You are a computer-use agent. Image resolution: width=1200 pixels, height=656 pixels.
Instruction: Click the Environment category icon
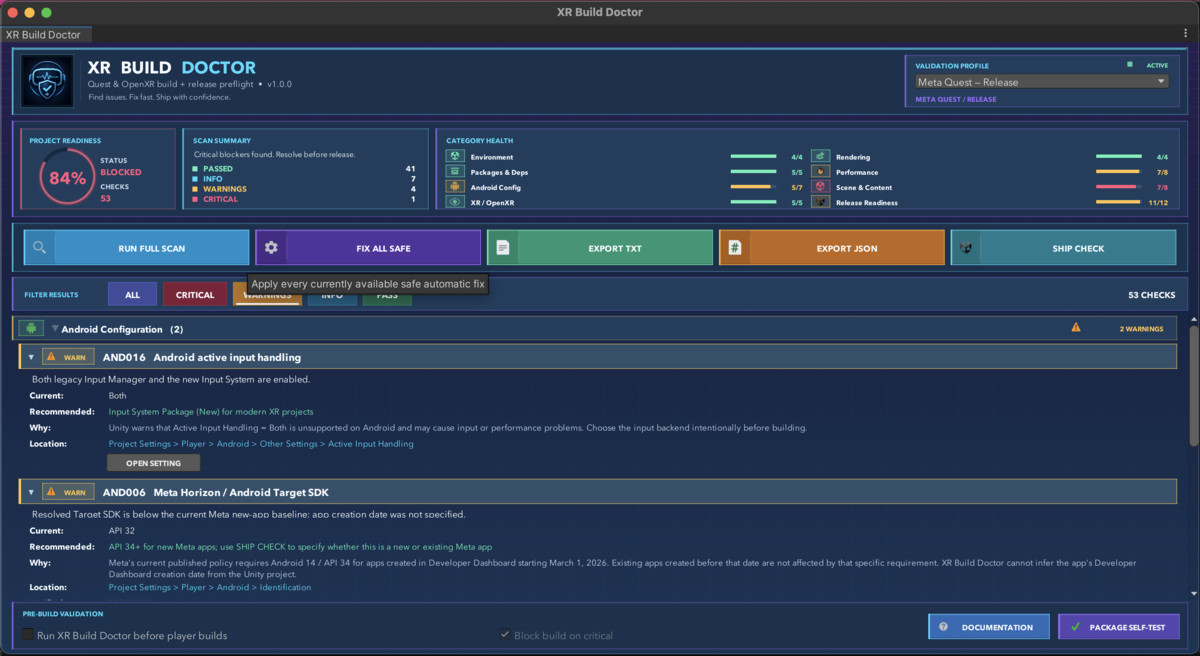coord(455,157)
